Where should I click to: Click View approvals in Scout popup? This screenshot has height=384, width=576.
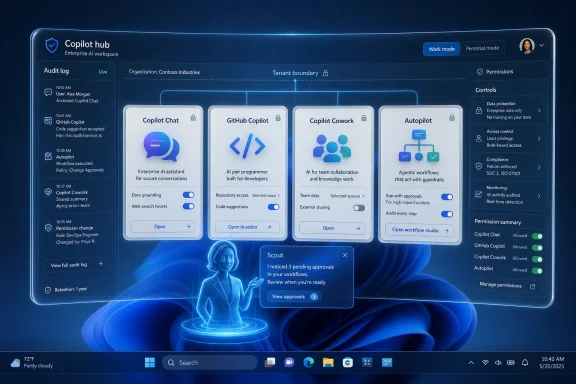tap(294, 297)
